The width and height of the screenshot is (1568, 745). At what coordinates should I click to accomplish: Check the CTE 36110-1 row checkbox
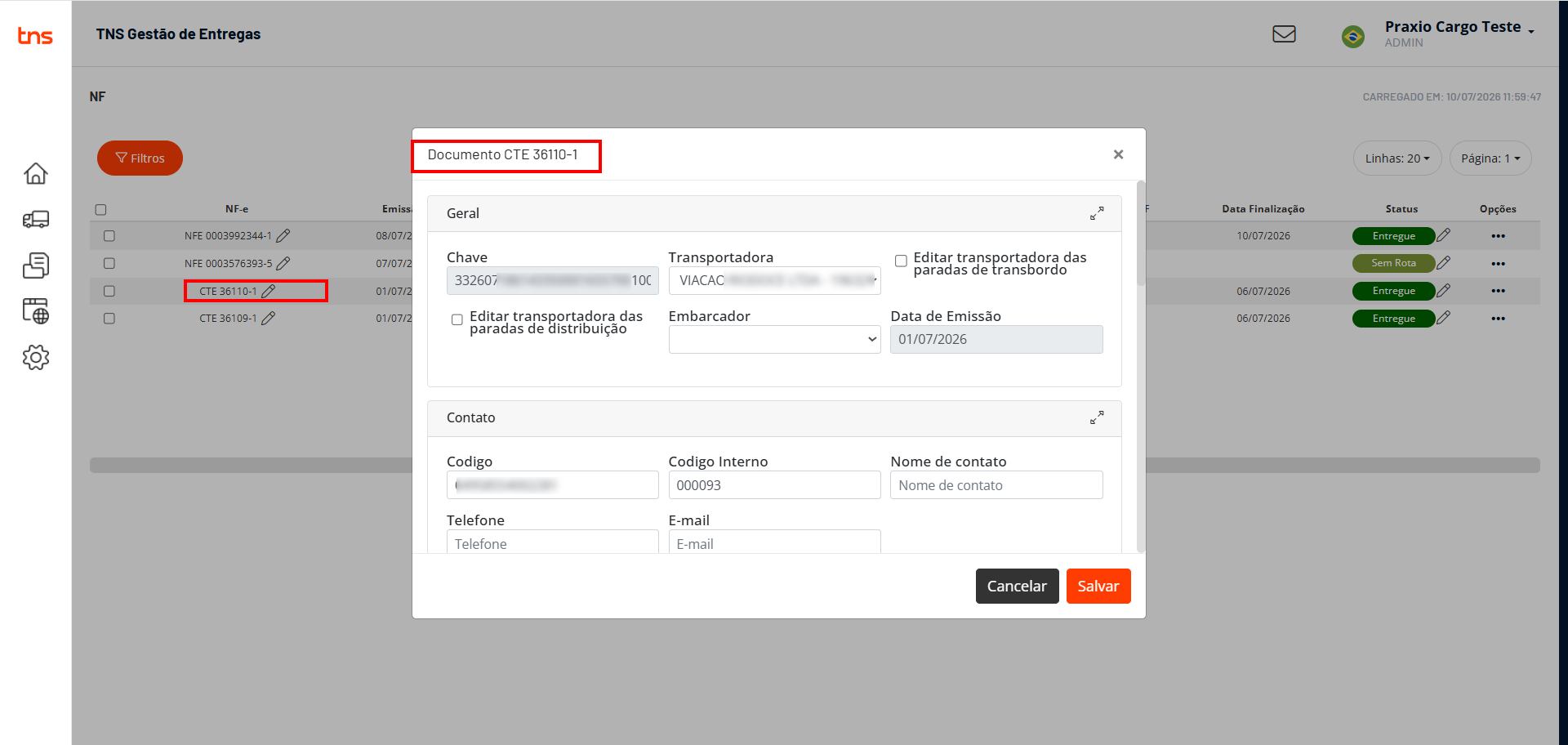pyautogui.click(x=109, y=292)
